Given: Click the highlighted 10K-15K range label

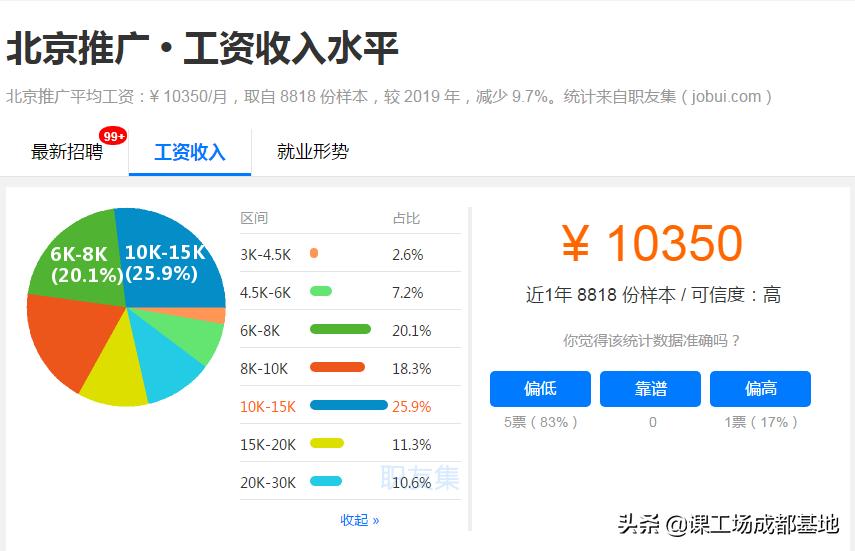Looking at the screenshot, I should click(x=268, y=406).
